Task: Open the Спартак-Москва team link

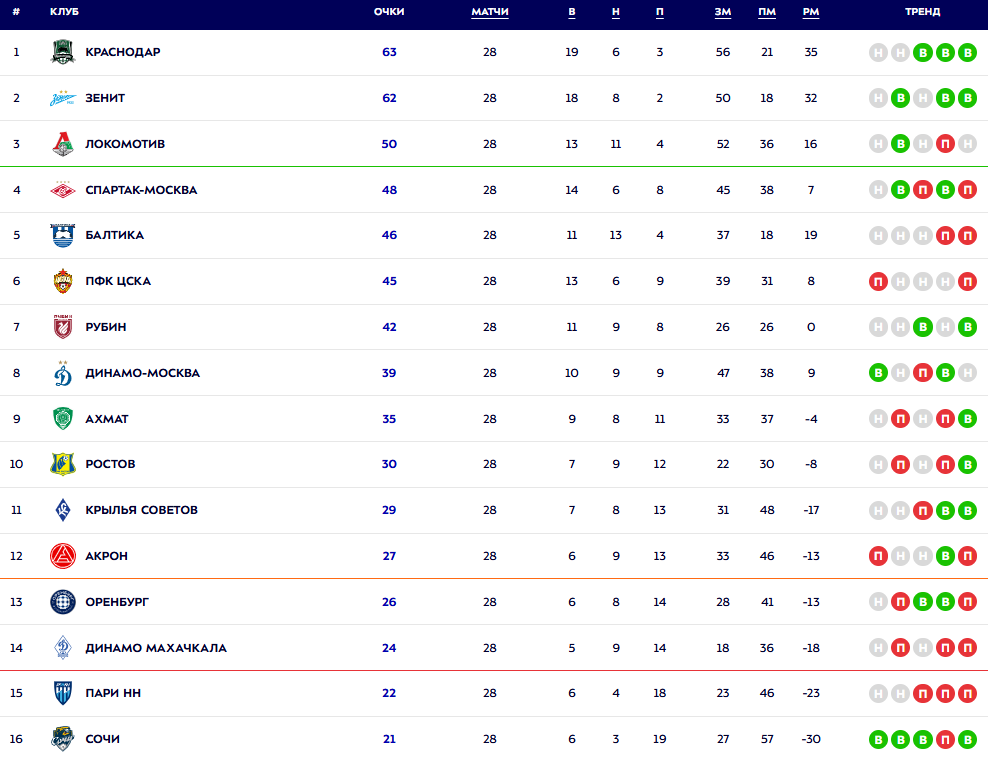Action: pos(141,190)
